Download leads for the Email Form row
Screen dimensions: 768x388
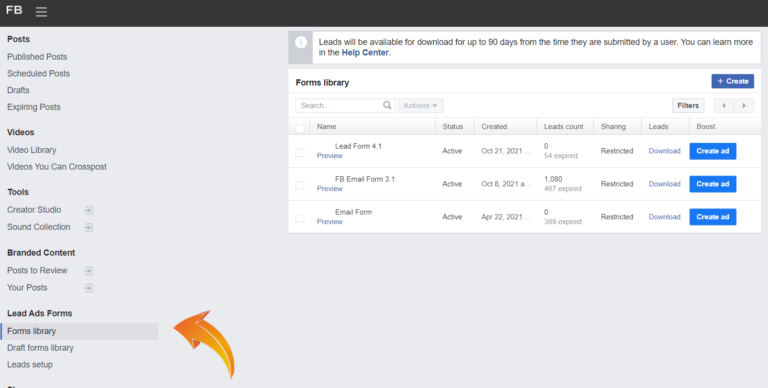click(x=664, y=217)
